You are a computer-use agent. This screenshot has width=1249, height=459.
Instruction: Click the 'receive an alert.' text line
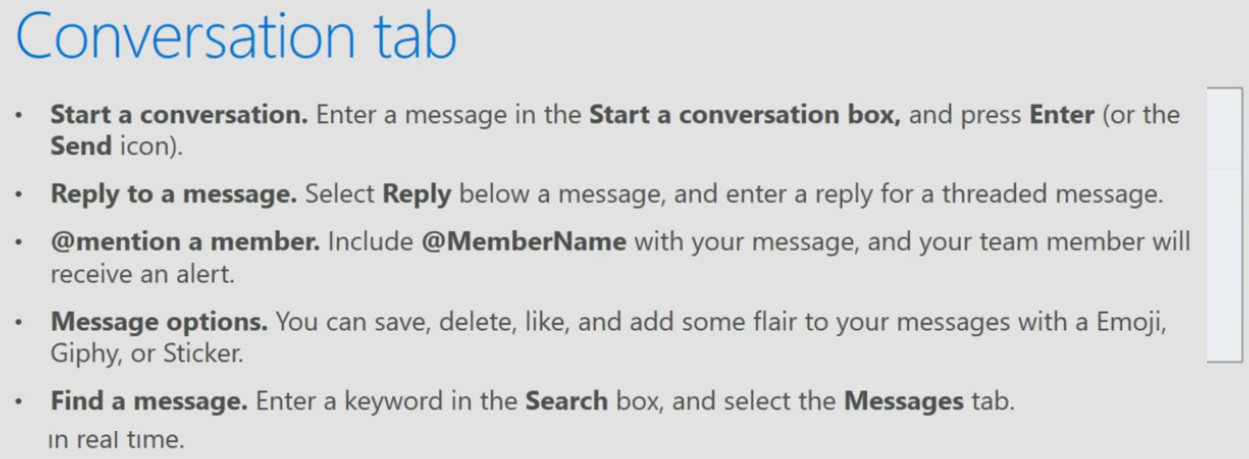point(142,274)
